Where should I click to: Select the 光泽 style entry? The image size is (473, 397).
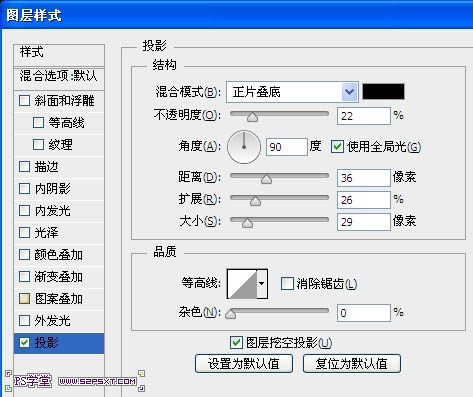(x=59, y=232)
